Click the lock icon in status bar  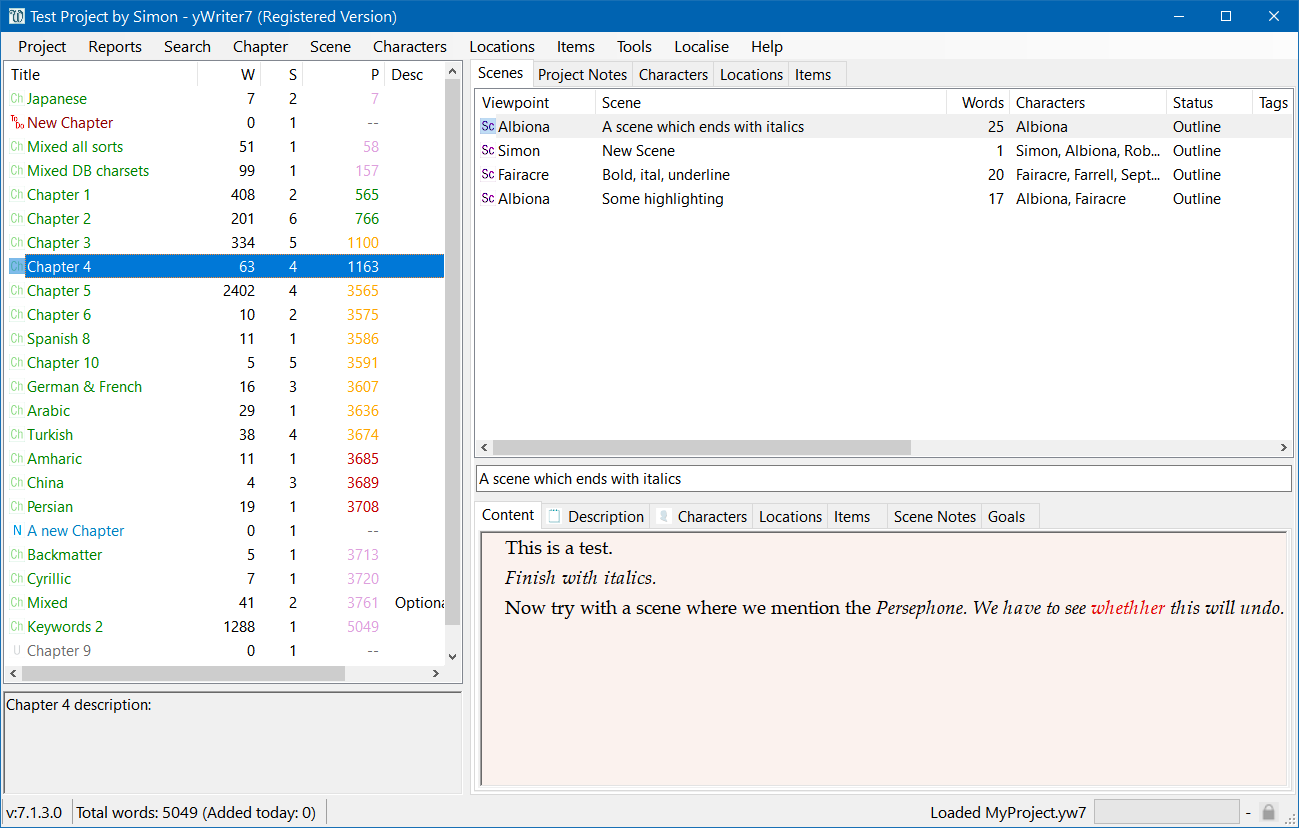(x=1268, y=812)
